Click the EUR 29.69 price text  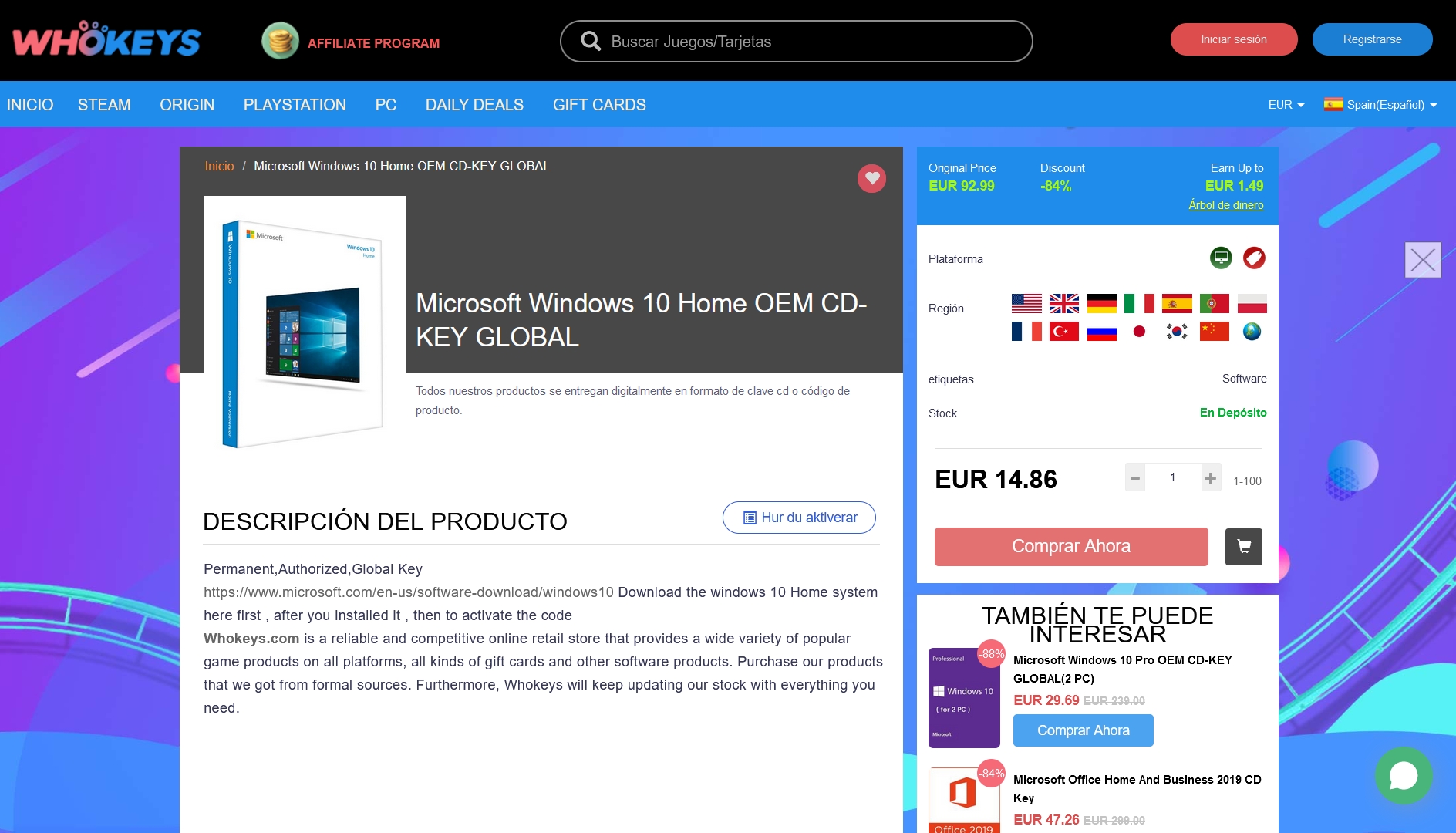coord(1046,700)
